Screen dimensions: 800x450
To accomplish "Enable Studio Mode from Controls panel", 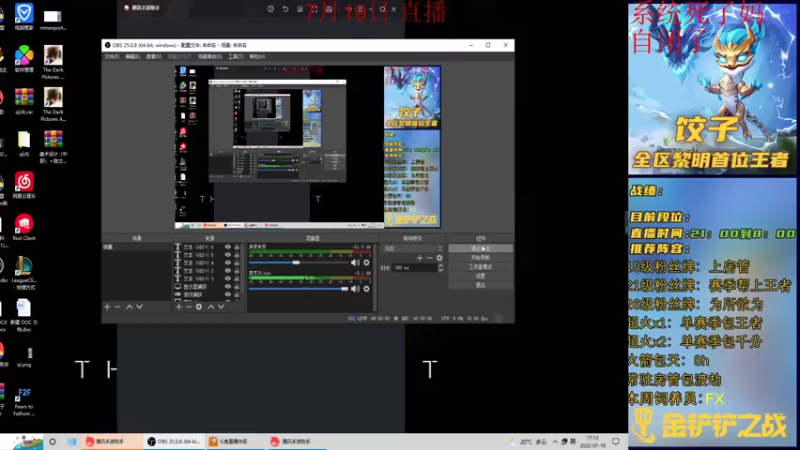I will (x=480, y=267).
